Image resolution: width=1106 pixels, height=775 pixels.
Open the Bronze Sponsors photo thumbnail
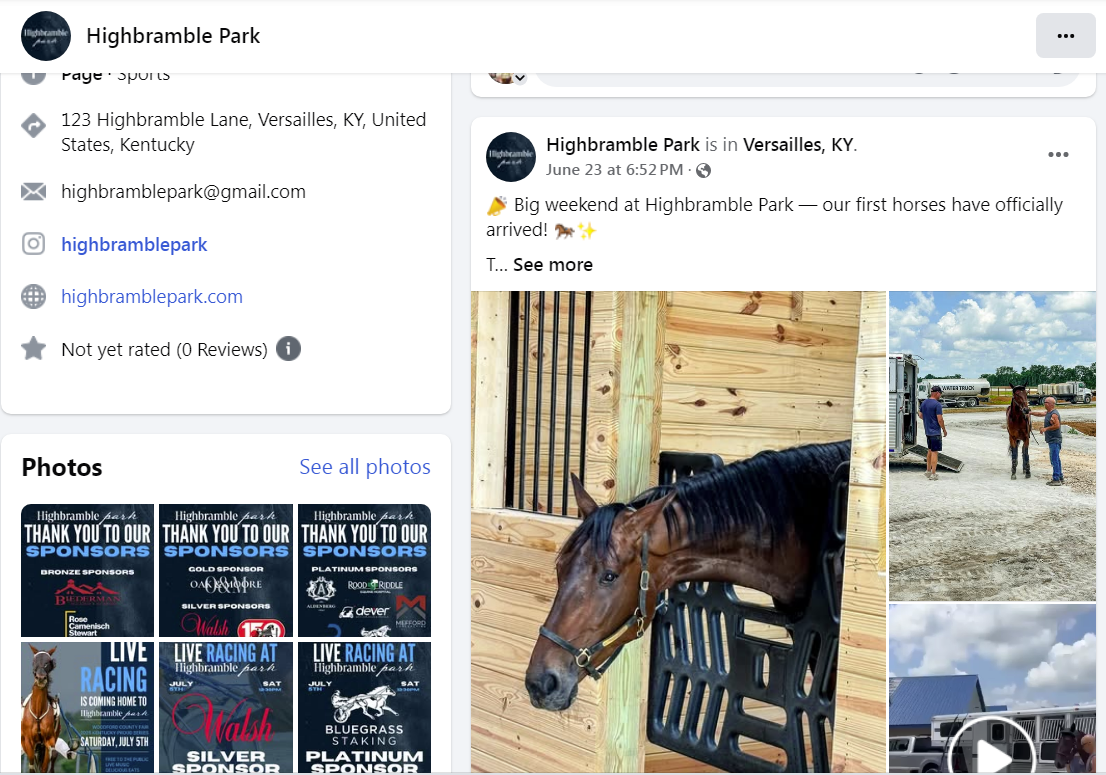[87, 570]
